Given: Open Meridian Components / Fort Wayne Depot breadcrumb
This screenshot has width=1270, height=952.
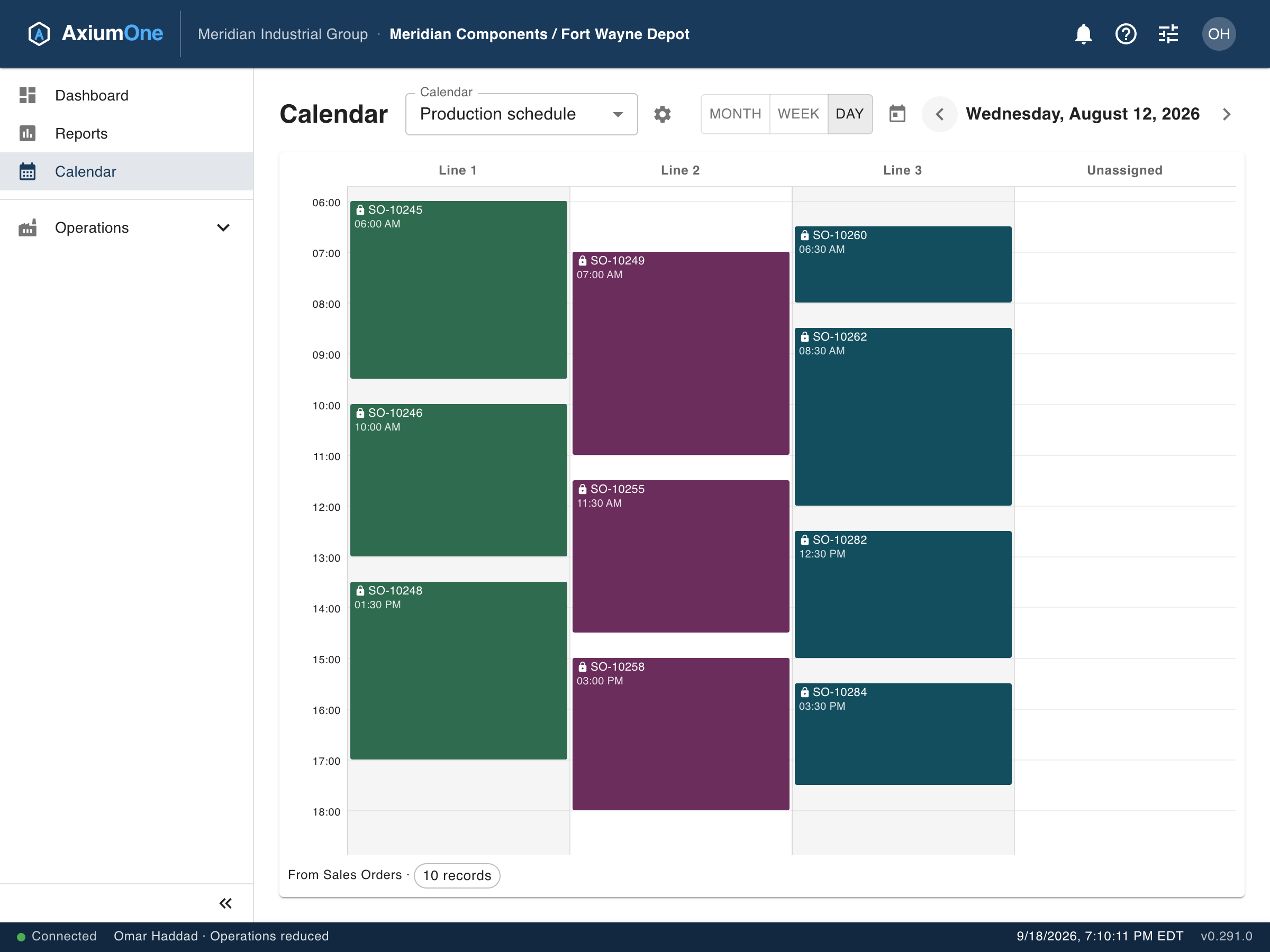Looking at the screenshot, I should tap(539, 34).
